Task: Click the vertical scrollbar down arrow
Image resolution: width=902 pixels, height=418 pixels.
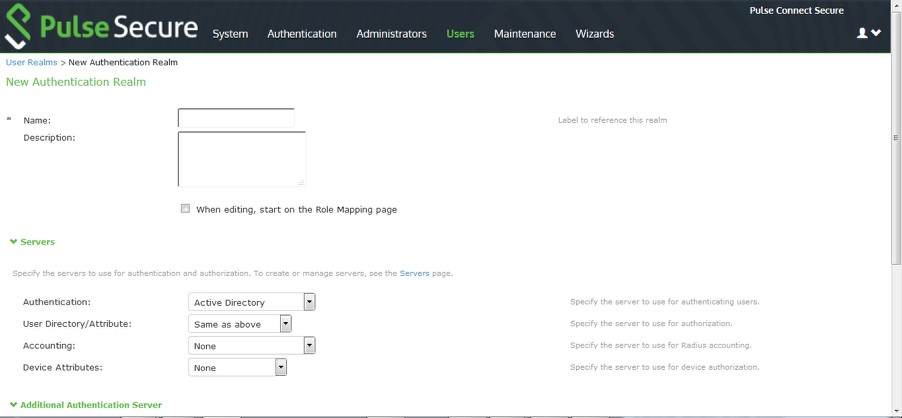Action: point(896,411)
